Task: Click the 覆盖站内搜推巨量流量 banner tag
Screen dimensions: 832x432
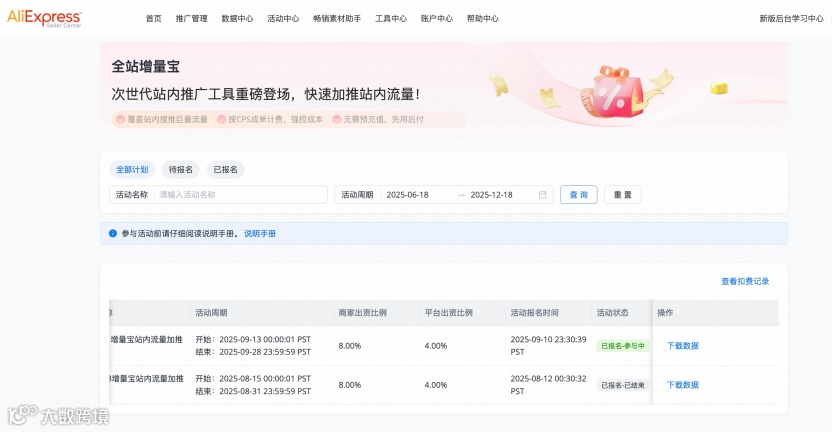Action: tap(162, 119)
